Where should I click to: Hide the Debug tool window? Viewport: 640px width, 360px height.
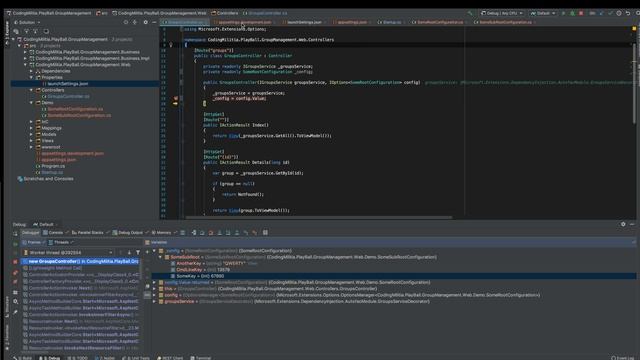pos(632,224)
